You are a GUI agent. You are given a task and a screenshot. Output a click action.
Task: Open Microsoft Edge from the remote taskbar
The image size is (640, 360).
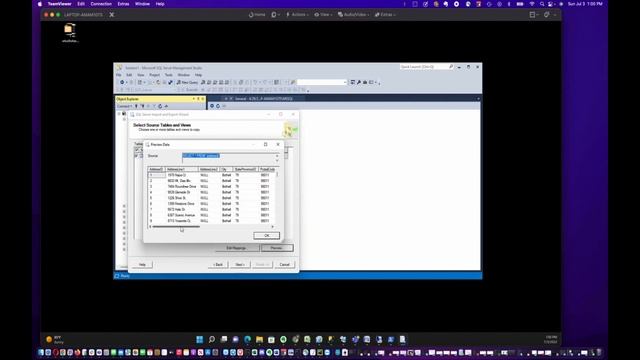[247, 339]
